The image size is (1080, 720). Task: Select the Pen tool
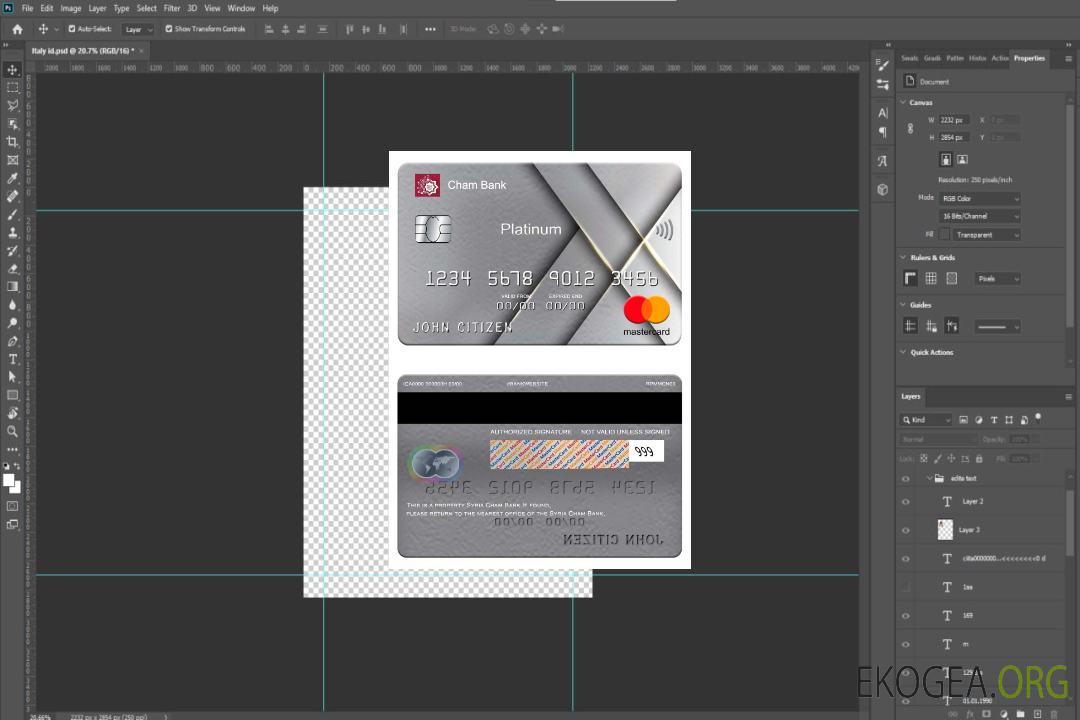coord(12,341)
